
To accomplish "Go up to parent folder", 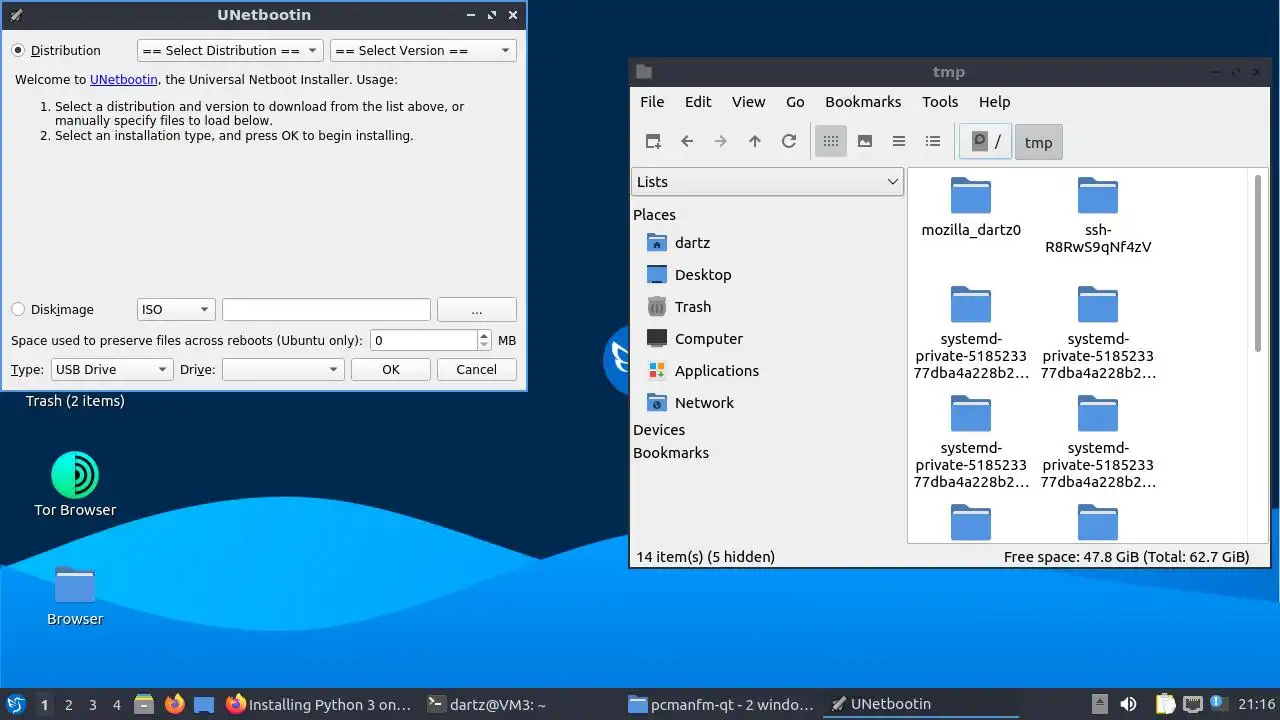I will (755, 142).
